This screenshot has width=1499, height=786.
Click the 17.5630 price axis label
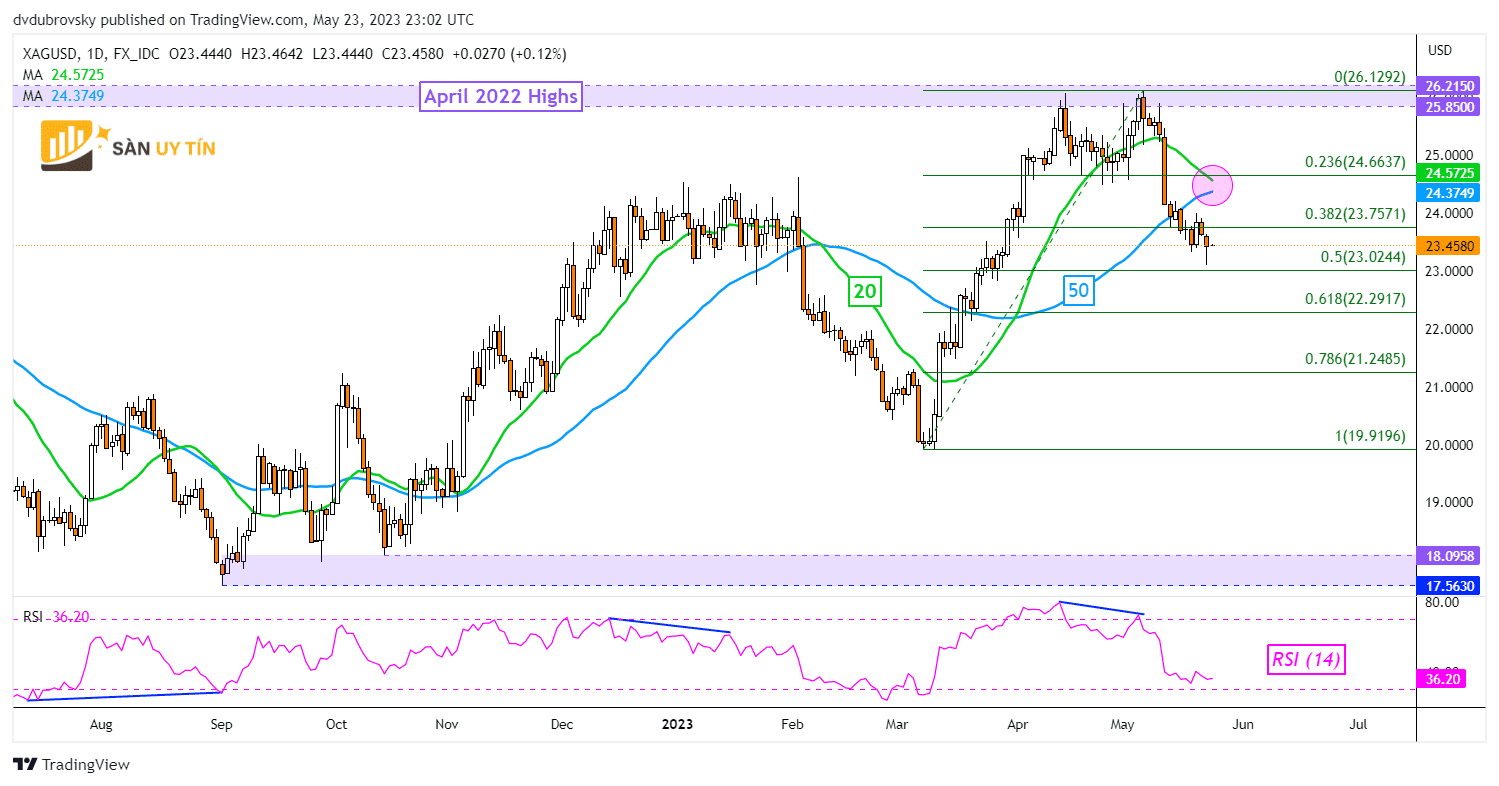1449,585
